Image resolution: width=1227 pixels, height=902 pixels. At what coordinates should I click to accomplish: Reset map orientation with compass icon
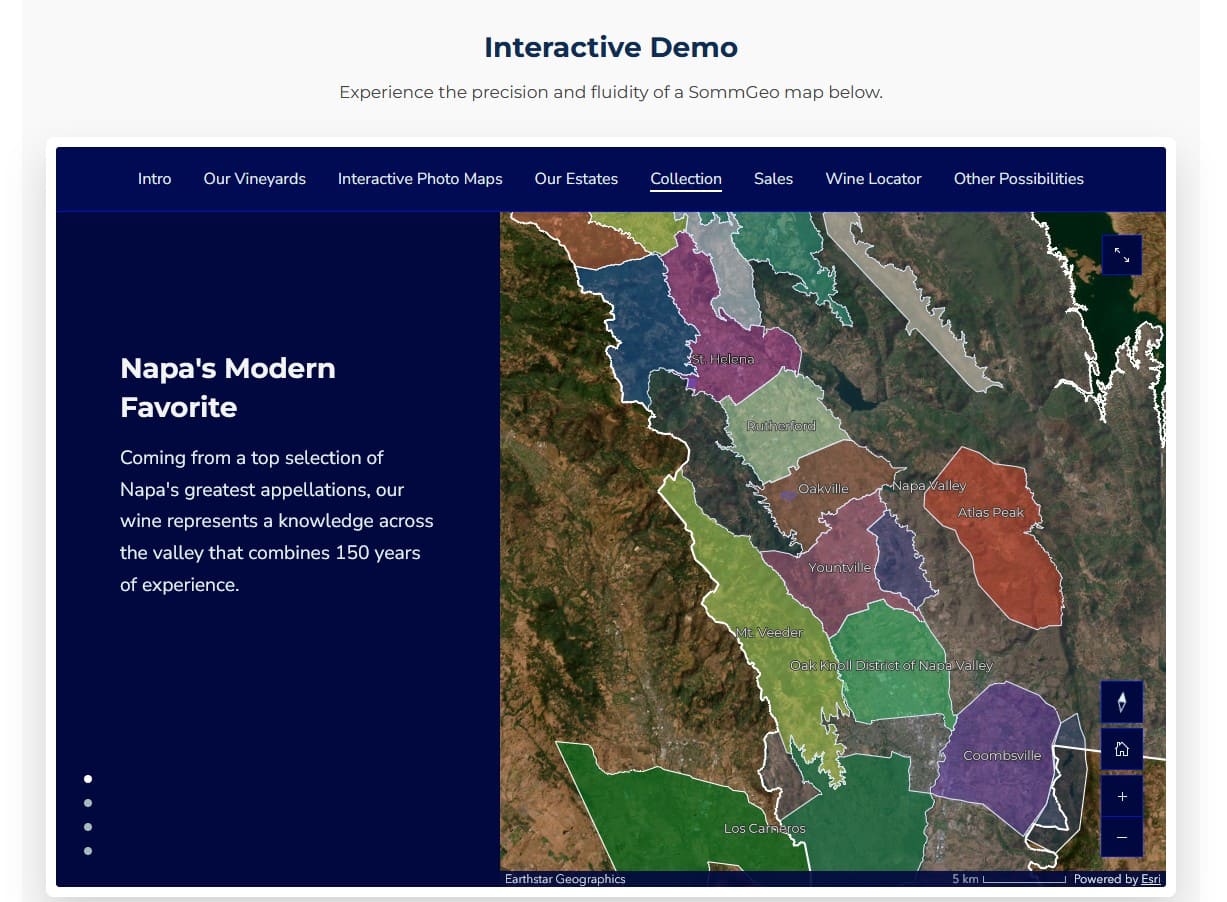click(1121, 702)
